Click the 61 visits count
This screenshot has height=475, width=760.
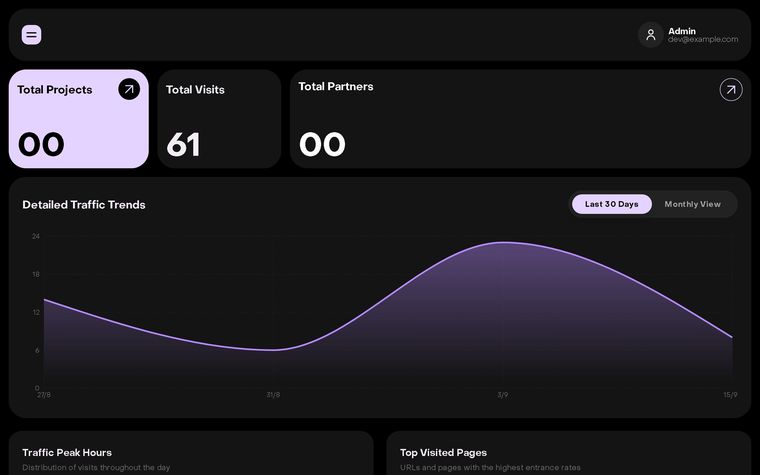pos(183,144)
